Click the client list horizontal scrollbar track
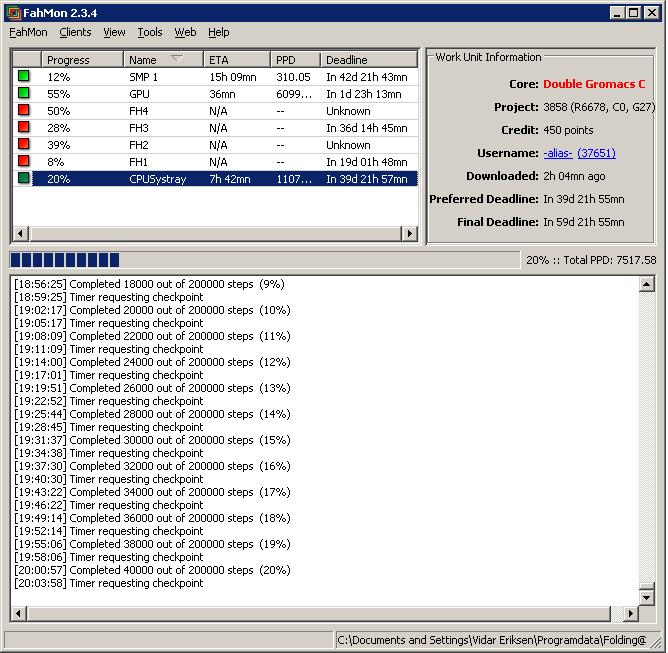The image size is (668, 653). click(215, 233)
